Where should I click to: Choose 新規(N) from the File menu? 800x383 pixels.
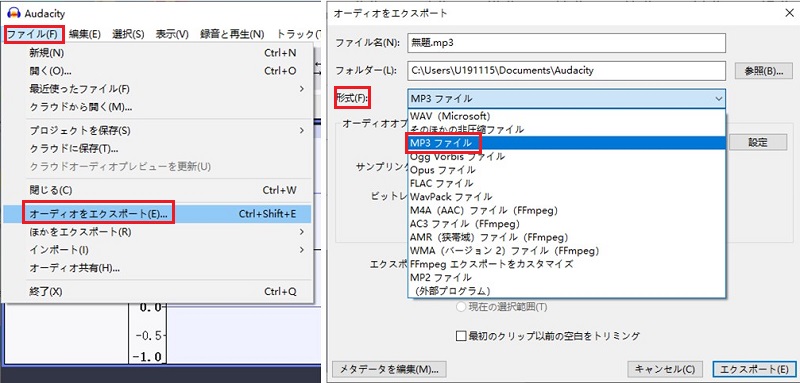157,53
